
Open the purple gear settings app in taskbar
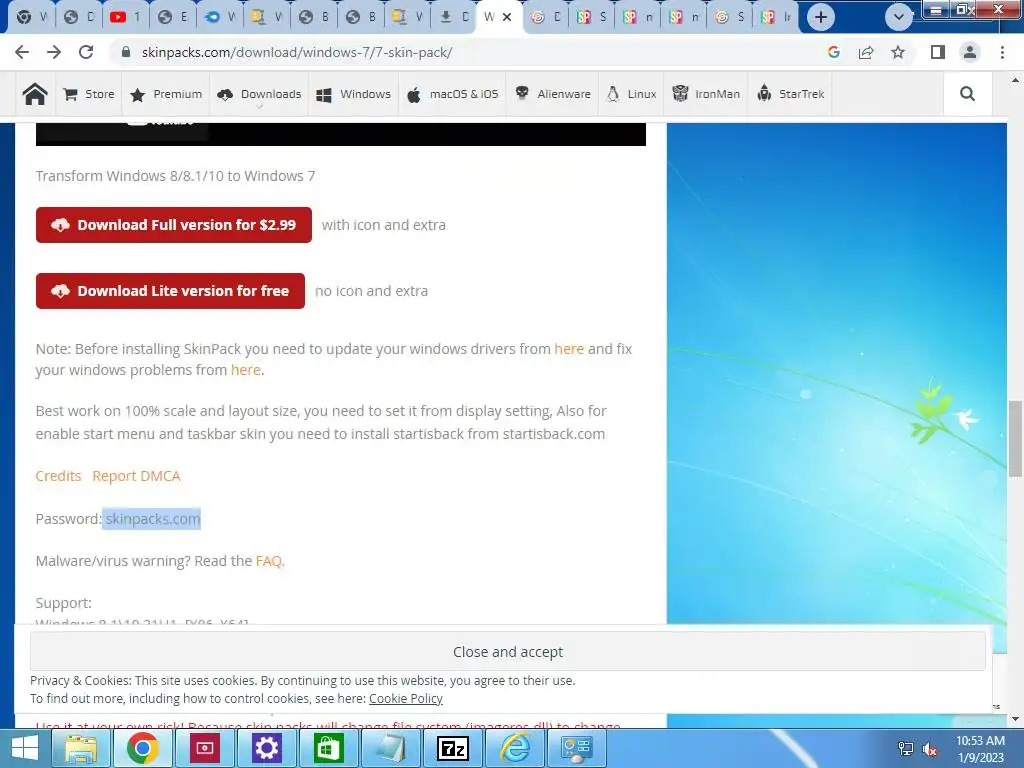coord(267,748)
